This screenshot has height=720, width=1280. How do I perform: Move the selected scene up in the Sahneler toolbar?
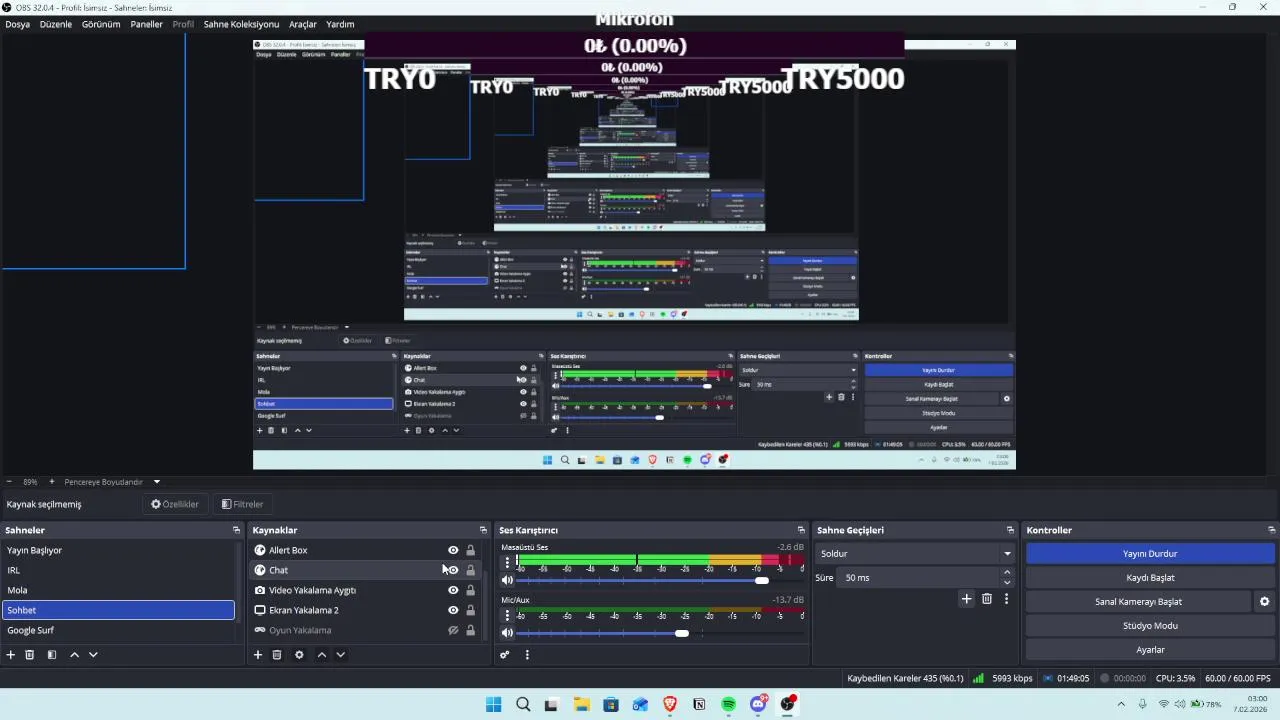74,655
